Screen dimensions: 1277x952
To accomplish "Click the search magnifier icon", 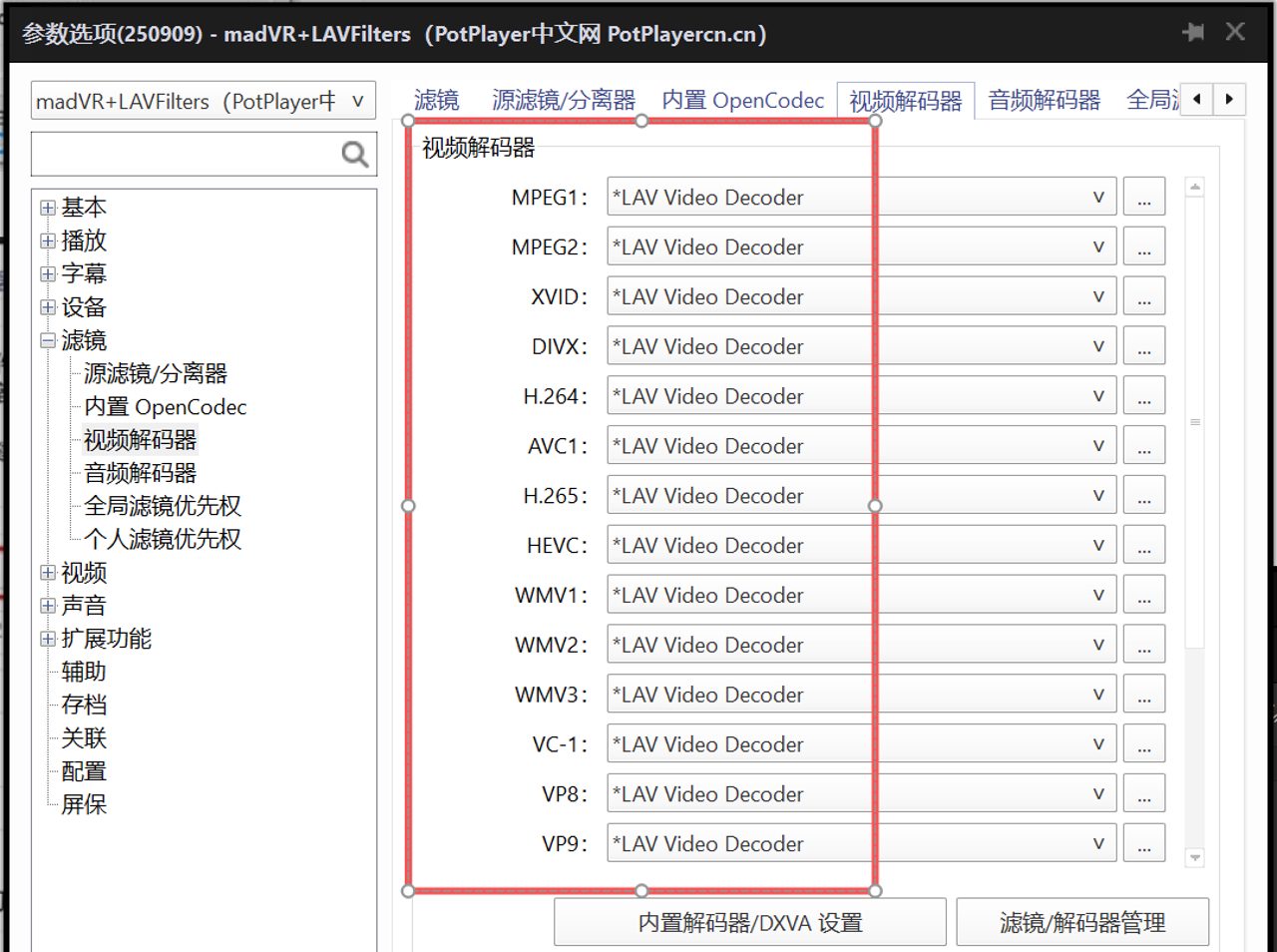I will [355, 154].
